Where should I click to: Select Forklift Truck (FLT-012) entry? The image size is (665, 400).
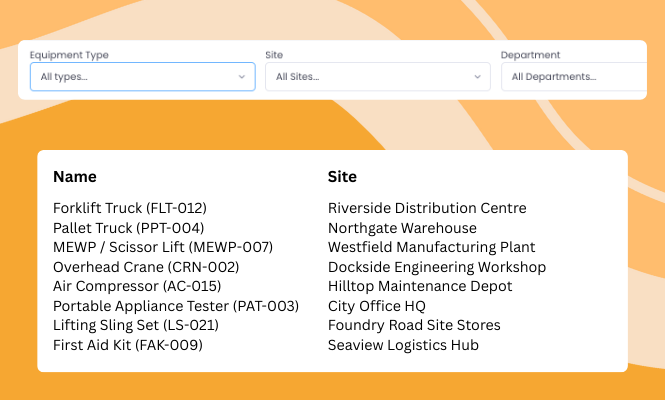pos(129,208)
